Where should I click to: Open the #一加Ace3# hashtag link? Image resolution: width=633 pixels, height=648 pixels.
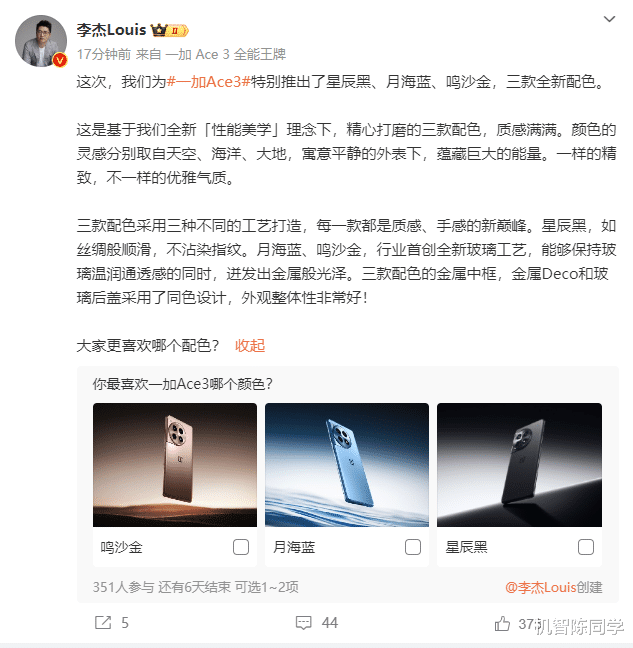pyautogui.click(x=209, y=82)
